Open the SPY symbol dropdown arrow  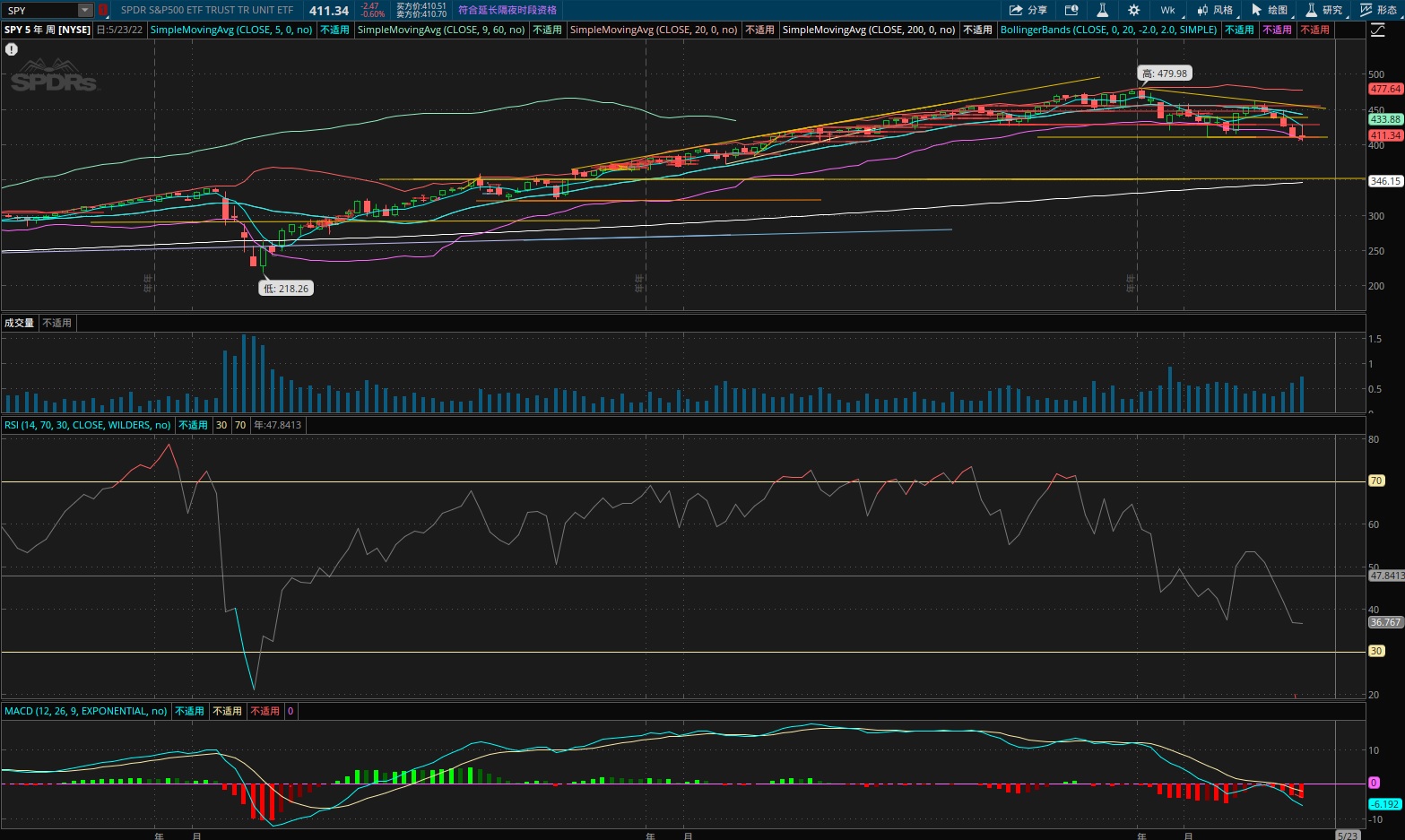coord(85,10)
